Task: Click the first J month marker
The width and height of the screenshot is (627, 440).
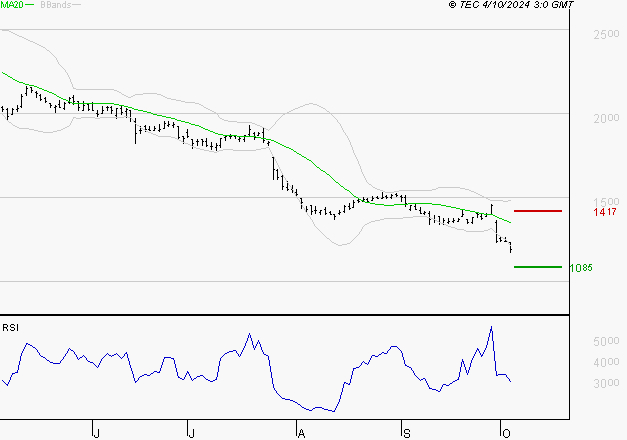Action: coord(96,434)
